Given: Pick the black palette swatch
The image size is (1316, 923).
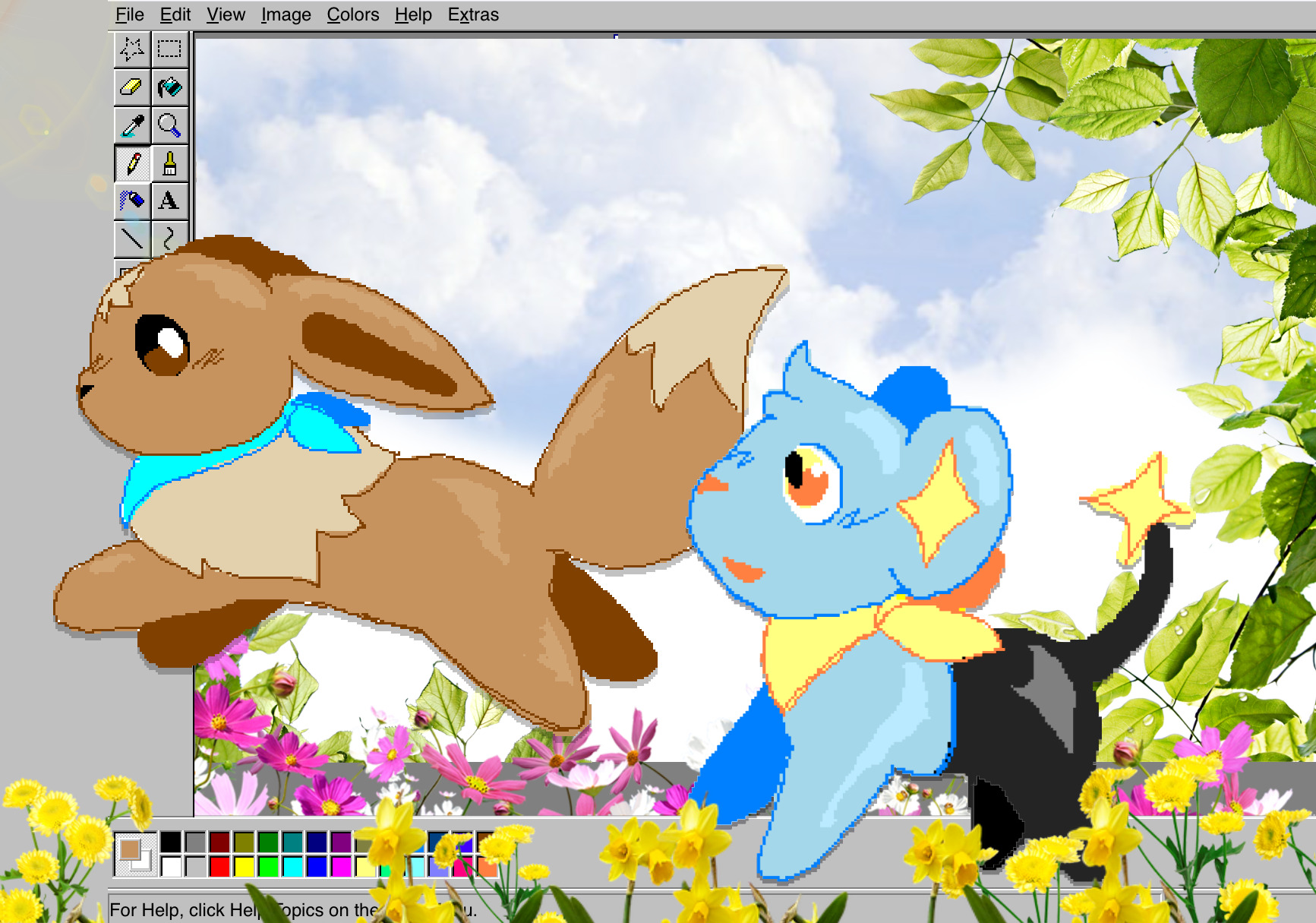Looking at the screenshot, I should click(171, 842).
